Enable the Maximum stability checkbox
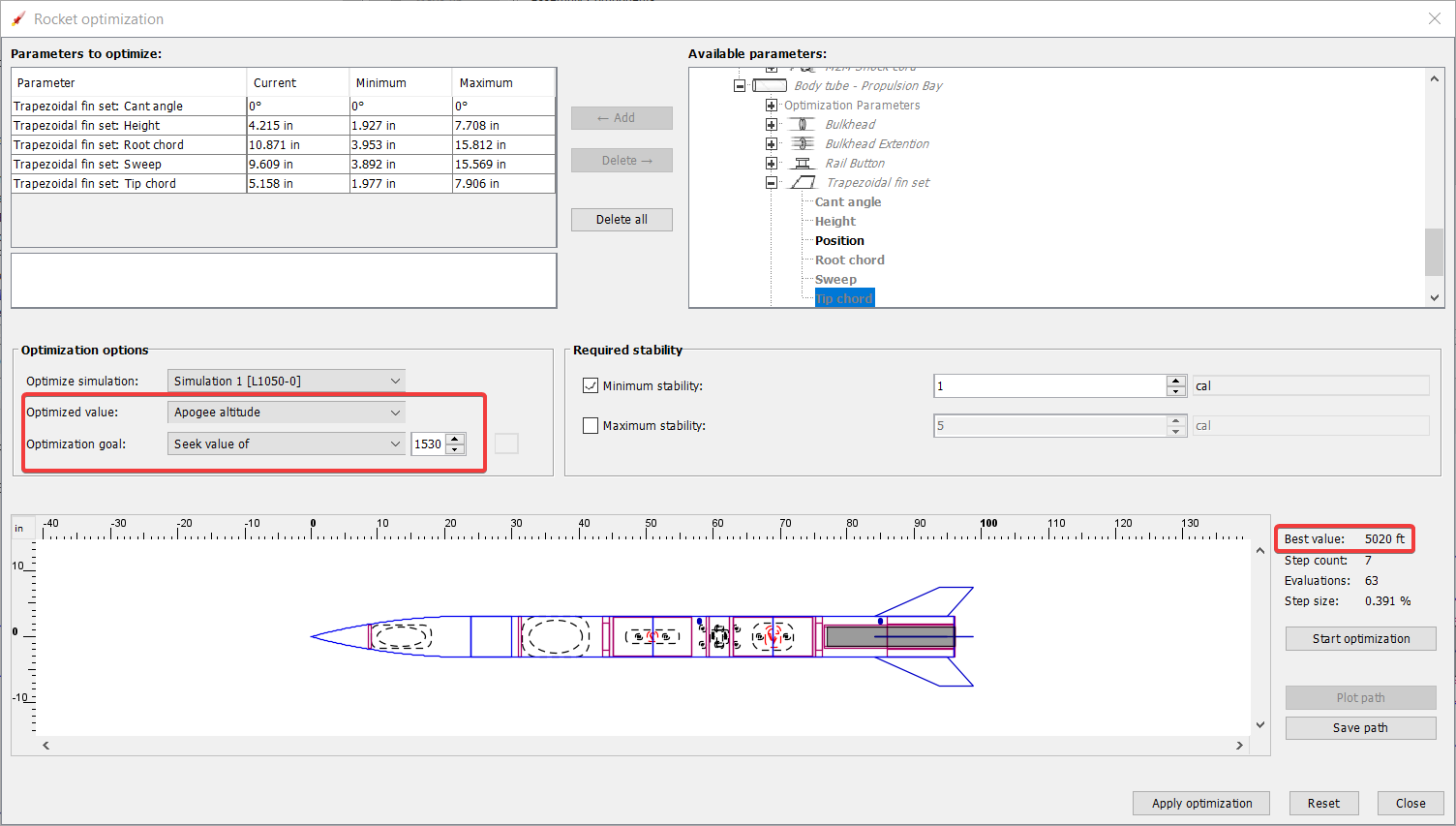The width and height of the screenshot is (1456, 826). pyautogui.click(x=591, y=425)
